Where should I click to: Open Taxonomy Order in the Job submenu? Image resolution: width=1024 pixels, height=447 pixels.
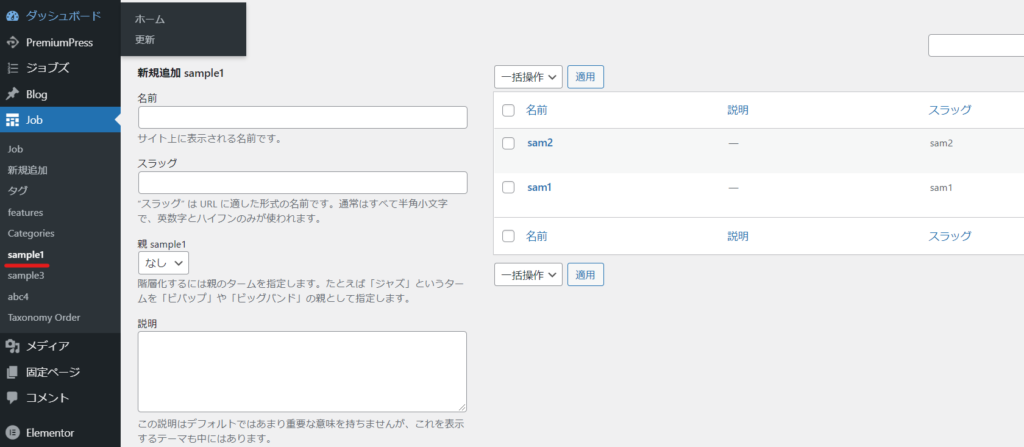44,318
